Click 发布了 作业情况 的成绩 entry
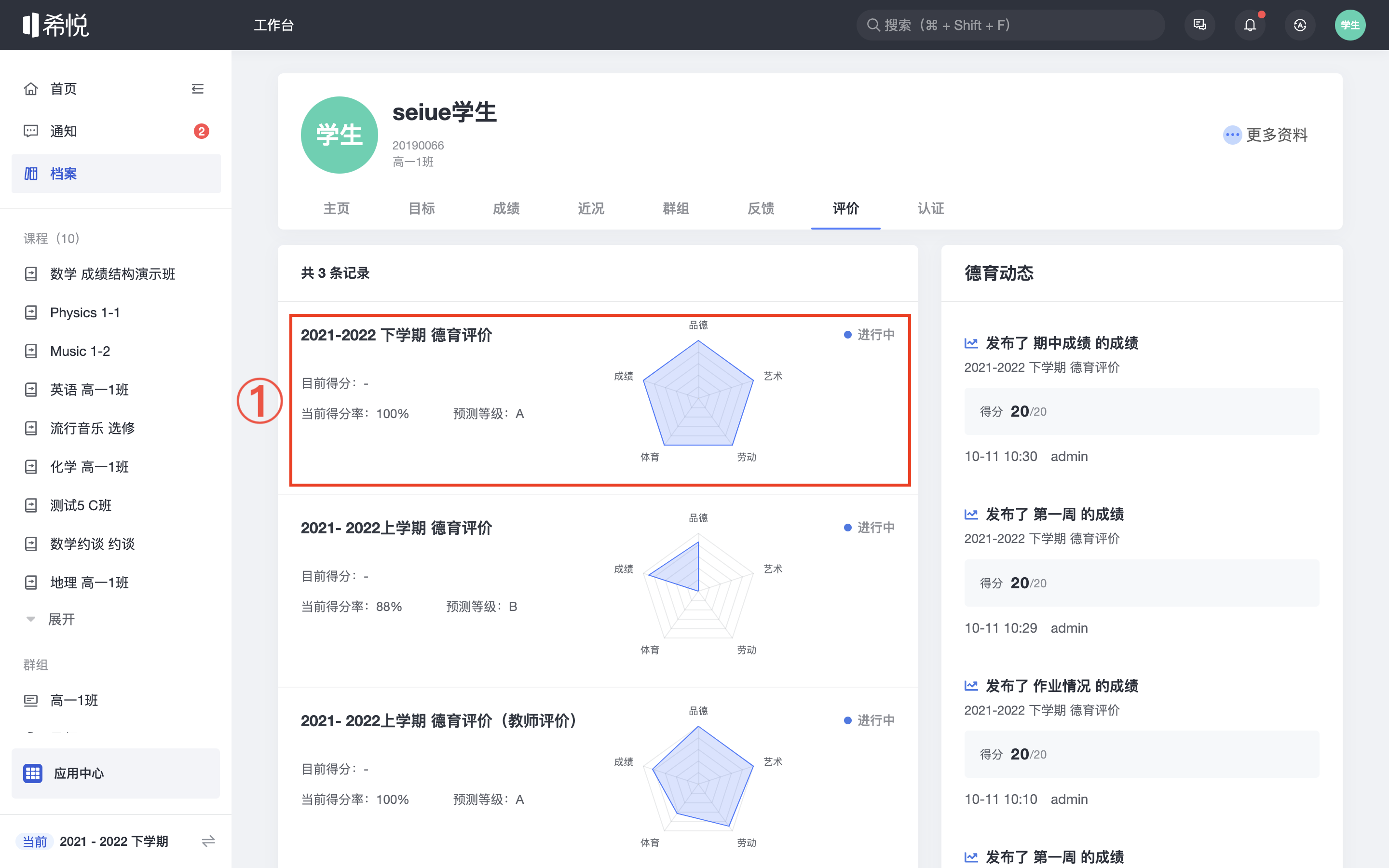 pyautogui.click(x=1062, y=686)
